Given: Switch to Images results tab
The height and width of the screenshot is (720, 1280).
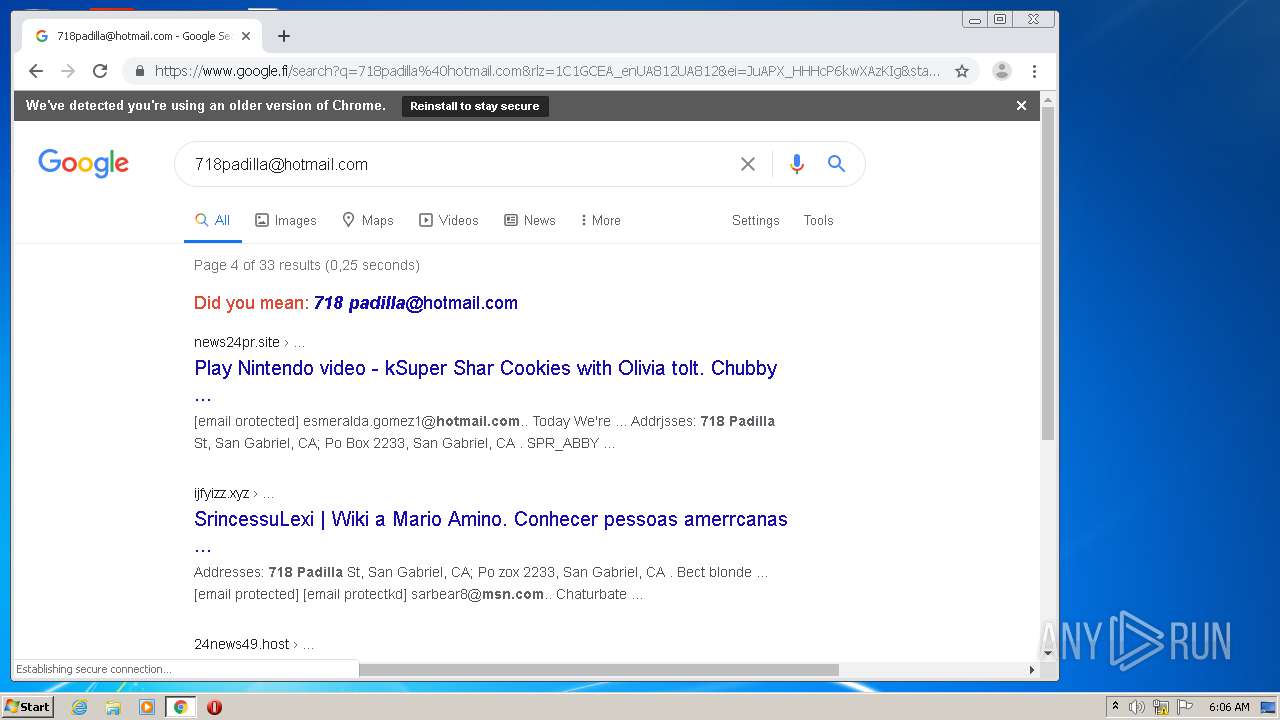Looking at the screenshot, I should pyautogui.click(x=286, y=220).
